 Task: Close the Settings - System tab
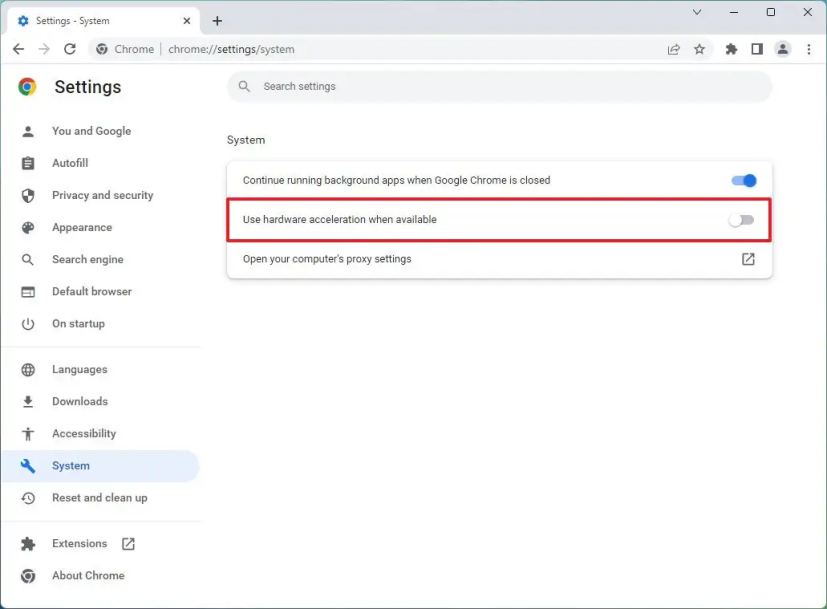187,21
